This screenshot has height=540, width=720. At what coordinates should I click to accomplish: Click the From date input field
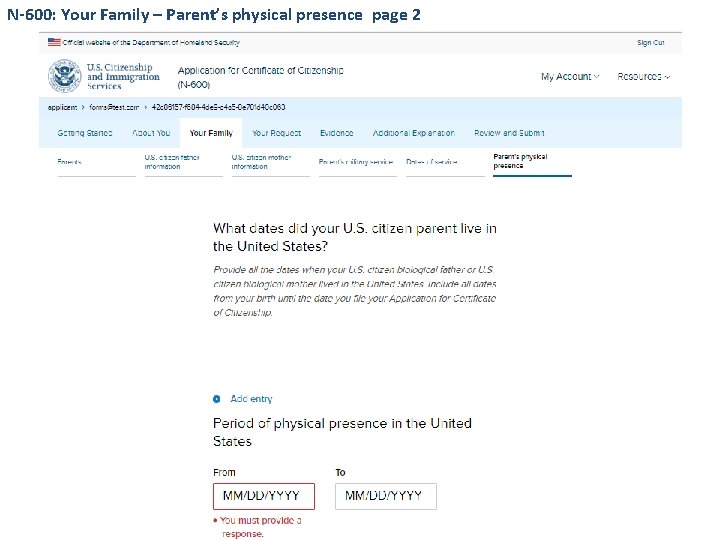point(263,496)
